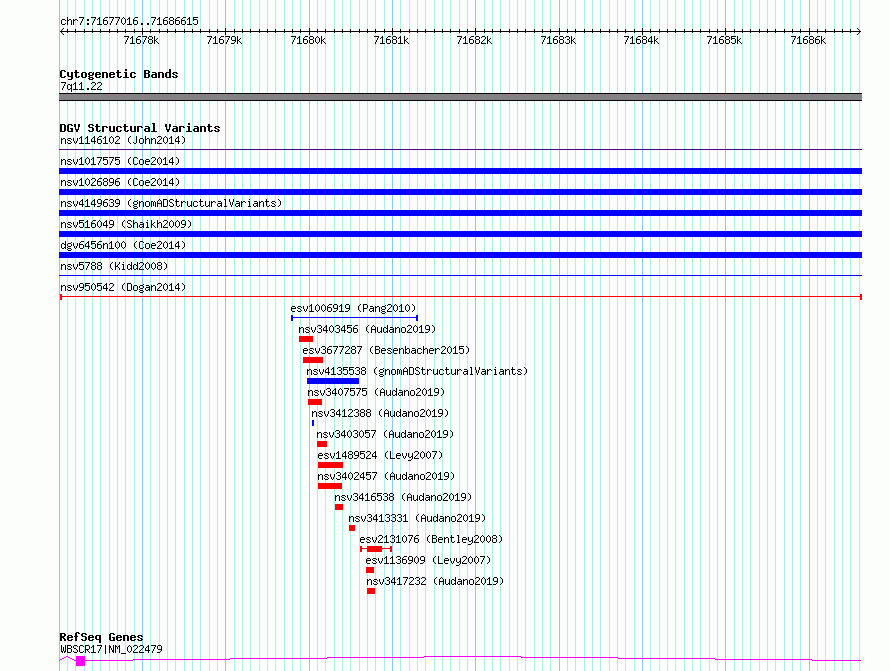Click the Cytogenetic Bands track title

point(119,74)
